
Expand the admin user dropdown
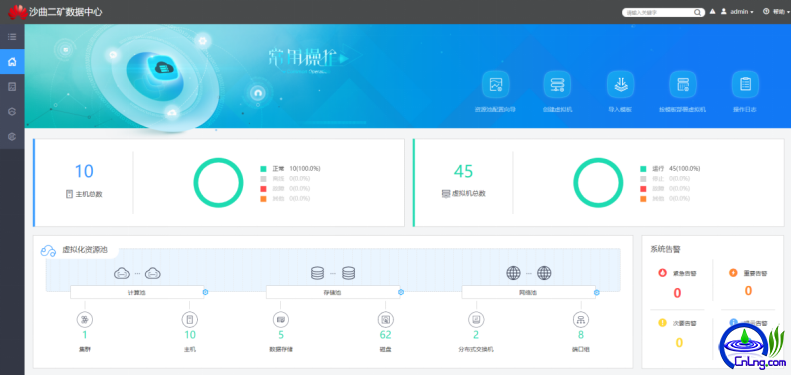742,12
